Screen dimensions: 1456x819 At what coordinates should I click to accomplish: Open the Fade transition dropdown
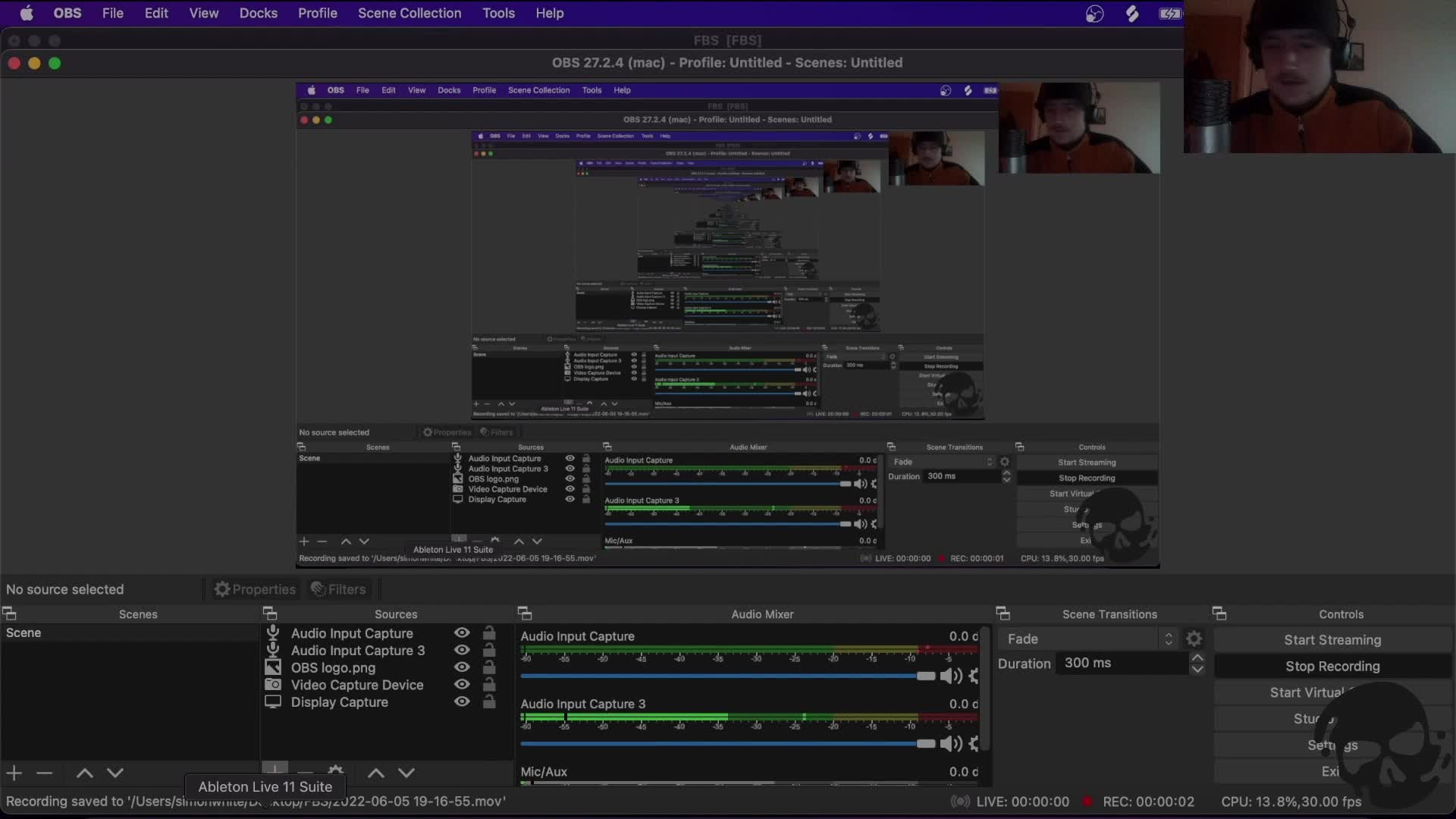click(x=1090, y=639)
